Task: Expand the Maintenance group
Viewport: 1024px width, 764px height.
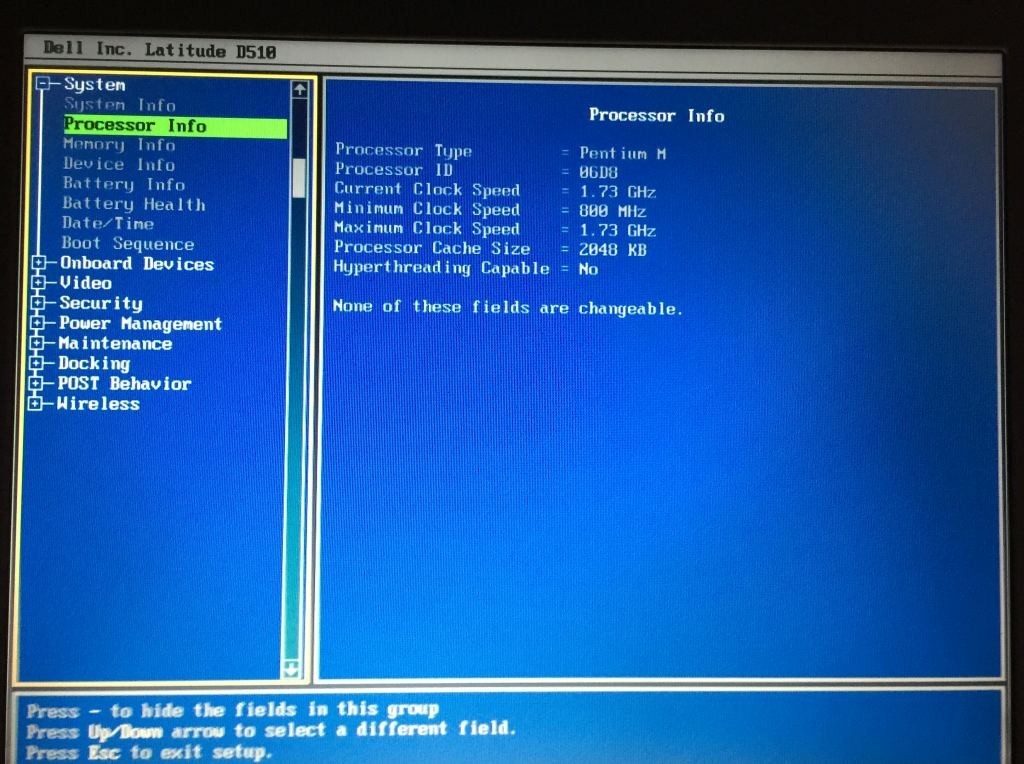Action: (37, 343)
